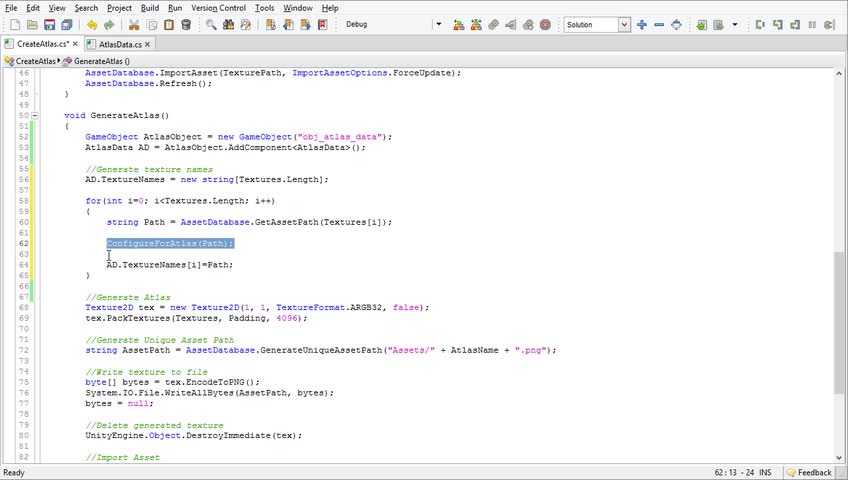Switch to the AtlasData.cs tab

[120, 44]
